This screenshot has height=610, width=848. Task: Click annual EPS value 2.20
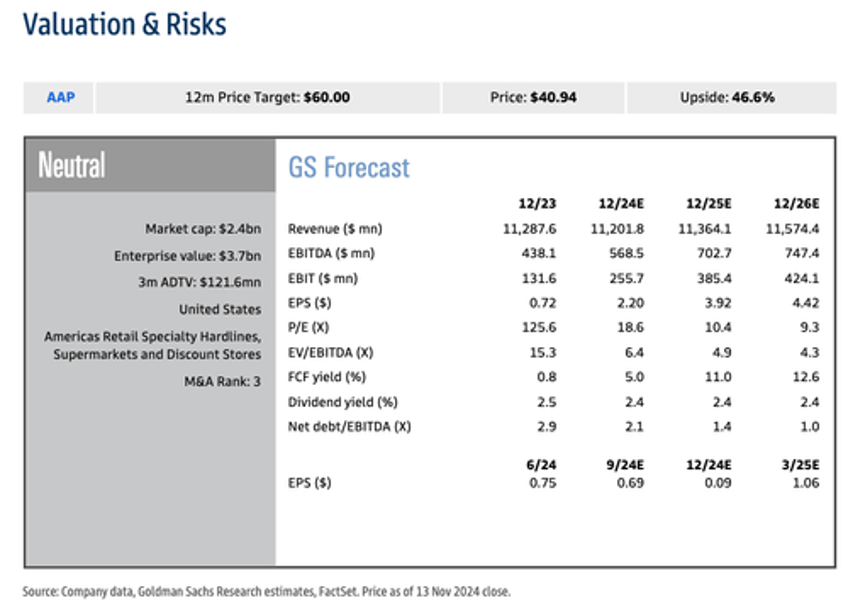630,303
